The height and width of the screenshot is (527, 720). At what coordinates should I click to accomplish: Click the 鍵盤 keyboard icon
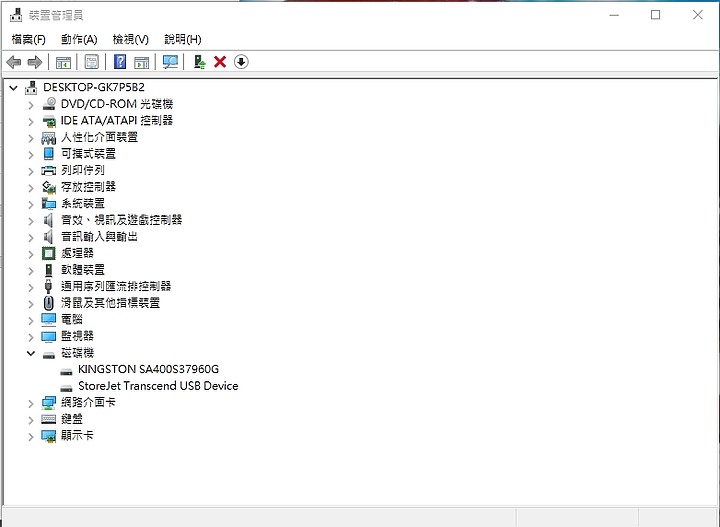49,419
